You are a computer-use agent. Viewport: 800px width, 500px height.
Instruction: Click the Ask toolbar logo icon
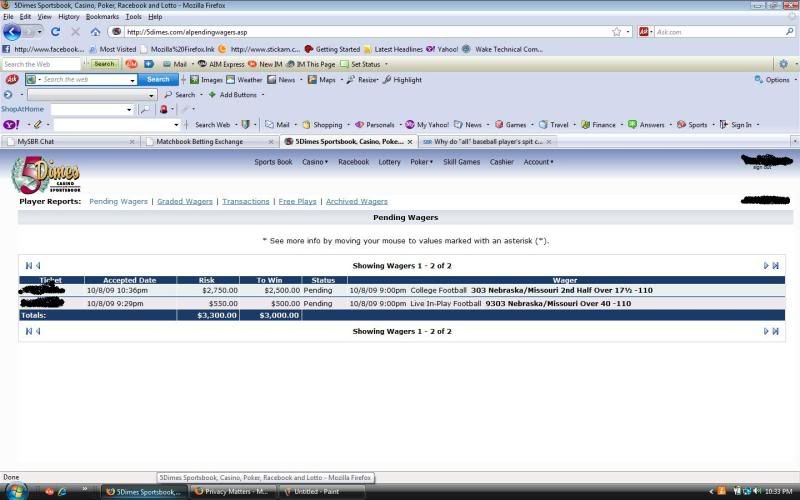pos(11,79)
